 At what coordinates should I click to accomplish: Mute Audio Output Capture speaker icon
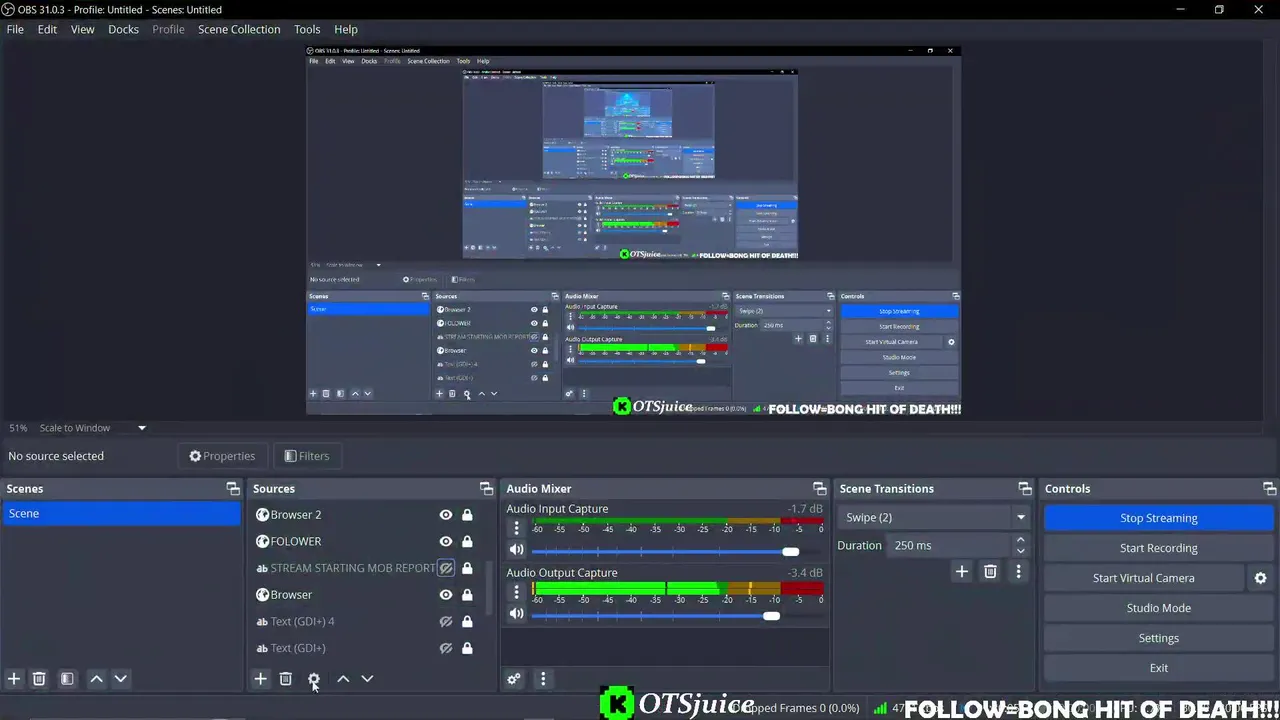click(x=516, y=614)
